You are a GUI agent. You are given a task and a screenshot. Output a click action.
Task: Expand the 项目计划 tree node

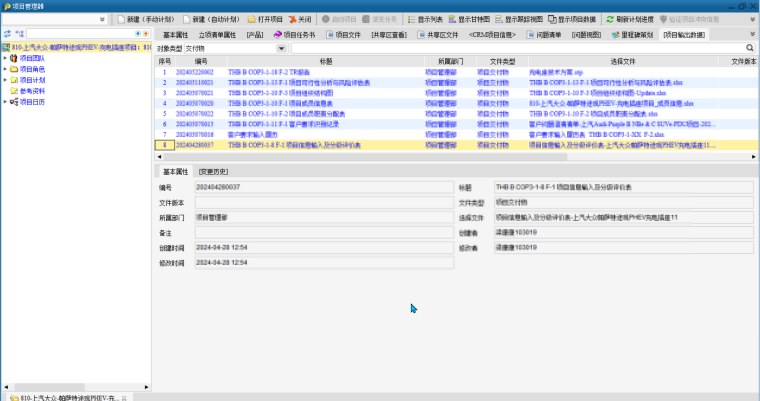click(x=5, y=80)
